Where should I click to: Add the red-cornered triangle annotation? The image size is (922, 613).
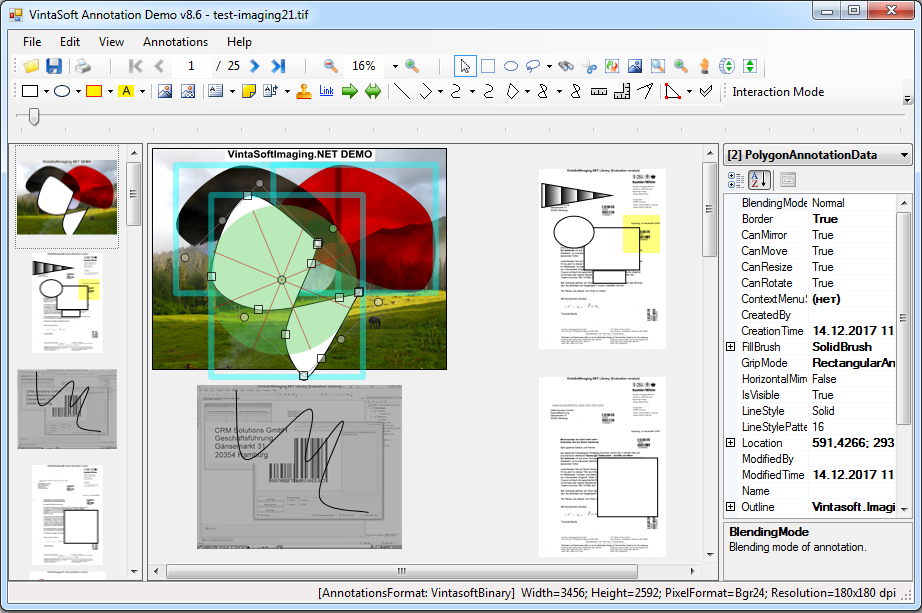click(673, 91)
